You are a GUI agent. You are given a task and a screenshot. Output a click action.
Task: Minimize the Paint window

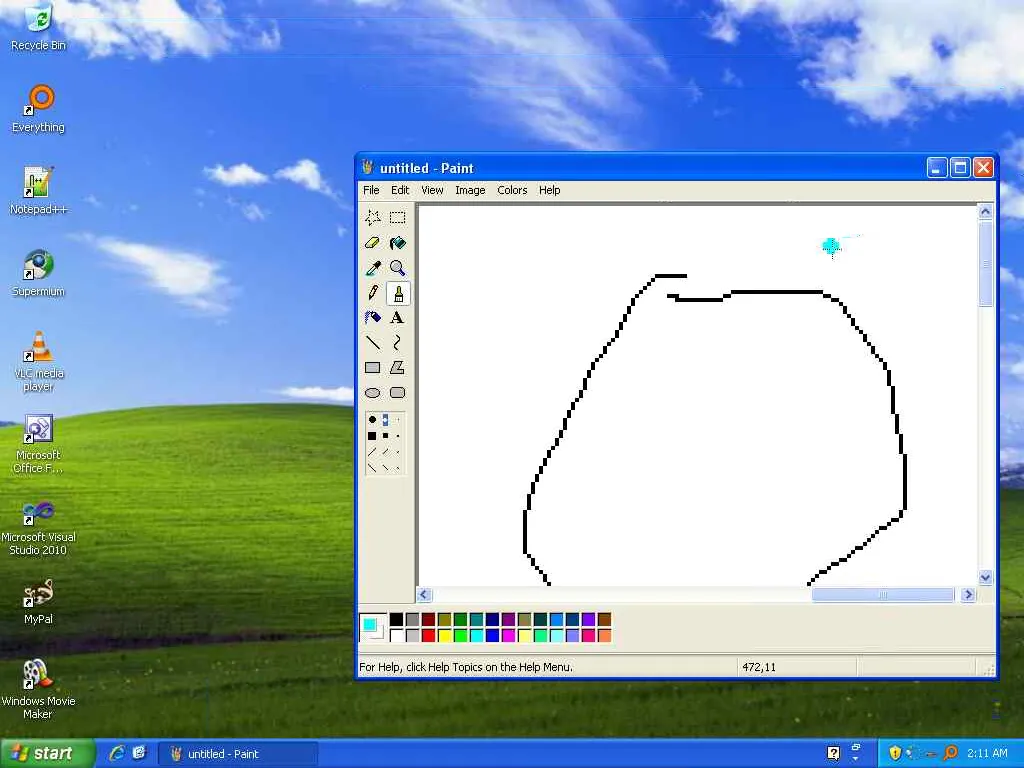pyautogui.click(x=936, y=168)
